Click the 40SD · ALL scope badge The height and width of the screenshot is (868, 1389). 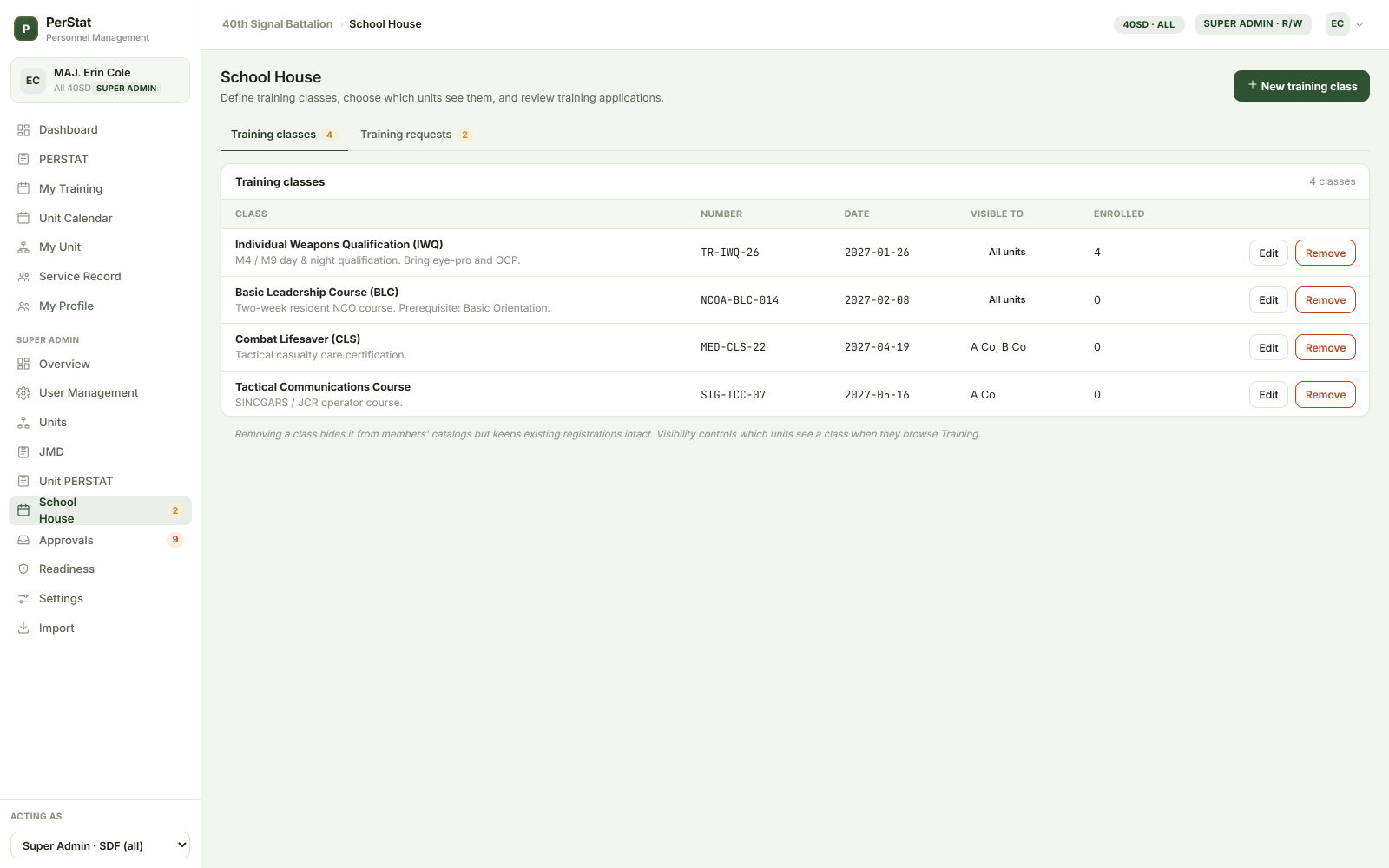[1149, 24]
